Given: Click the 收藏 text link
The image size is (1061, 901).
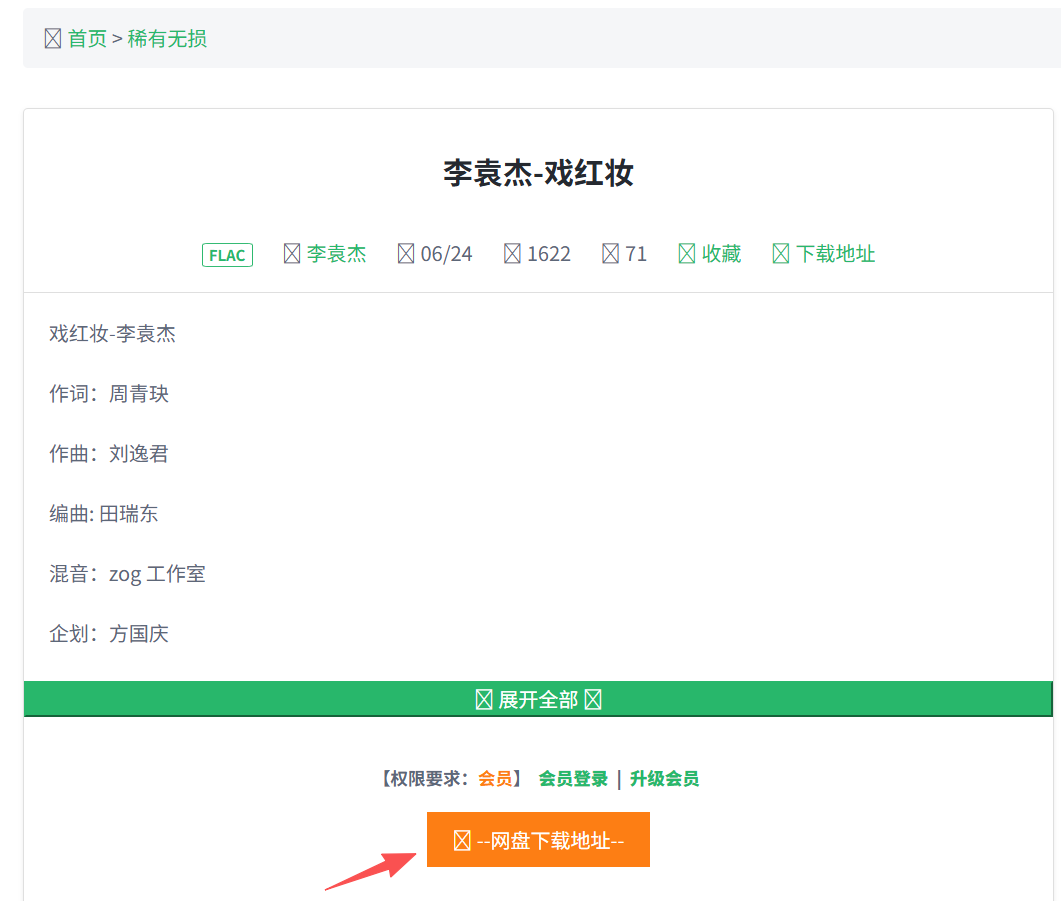Looking at the screenshot, I should click(x=721, y=254).
